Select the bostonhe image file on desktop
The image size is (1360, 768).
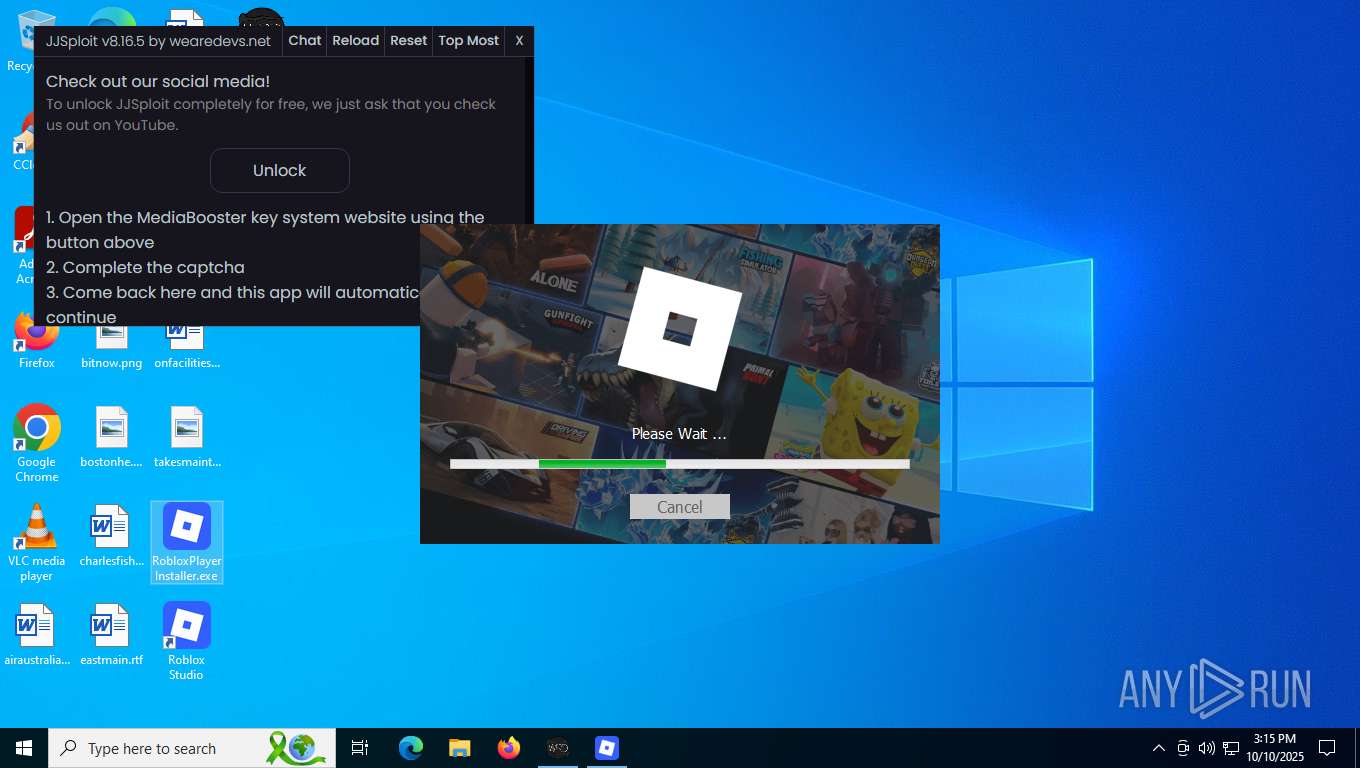(111, 437)
